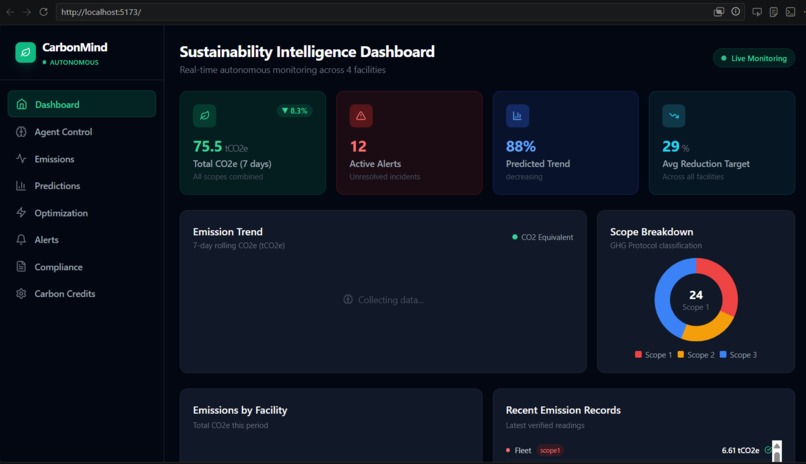Open Carbon Credits page
This screenshot has height=464, width=806.
pos(82,293)
